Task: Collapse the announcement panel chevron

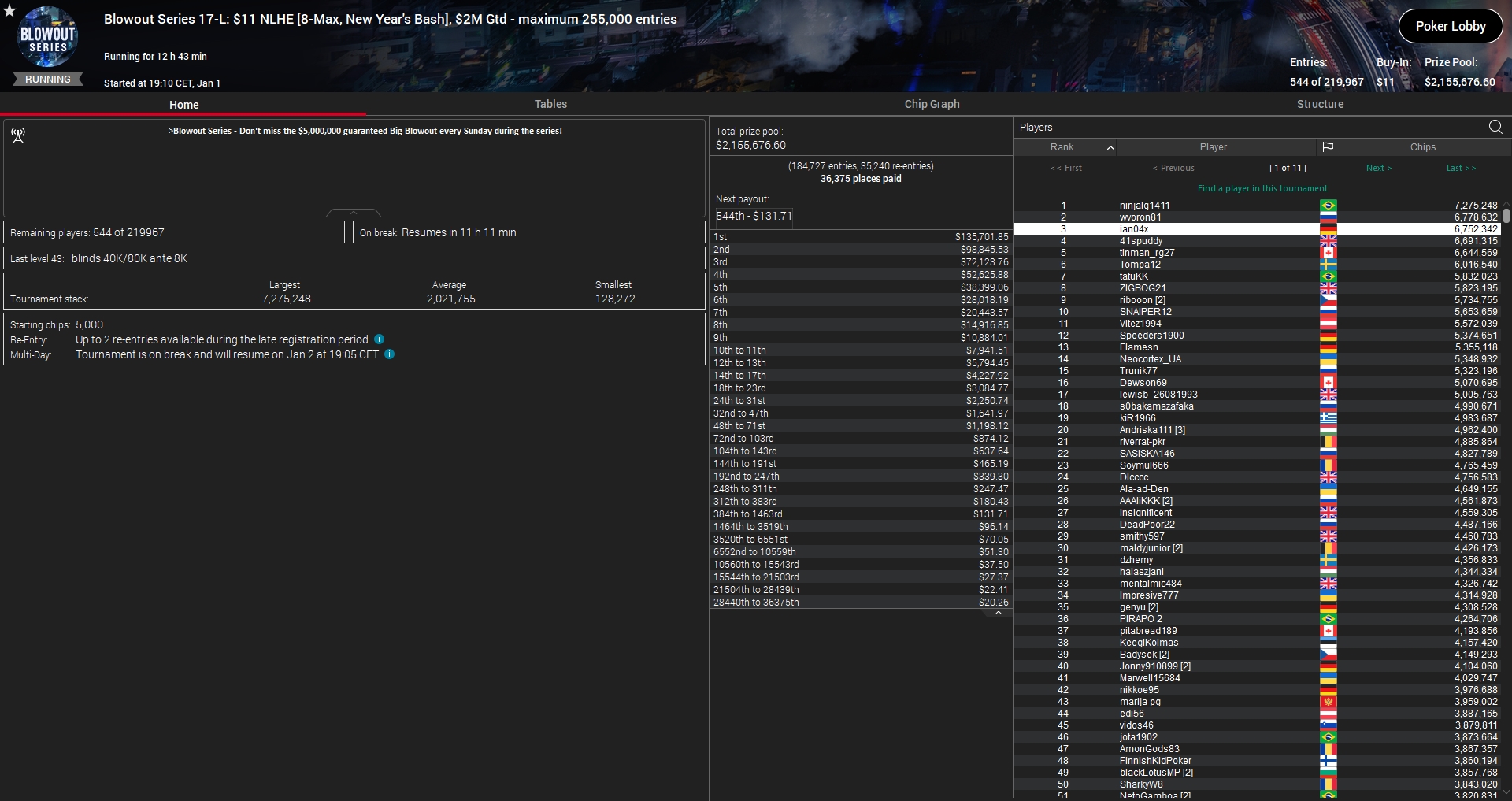Action: tap(354, 213)
